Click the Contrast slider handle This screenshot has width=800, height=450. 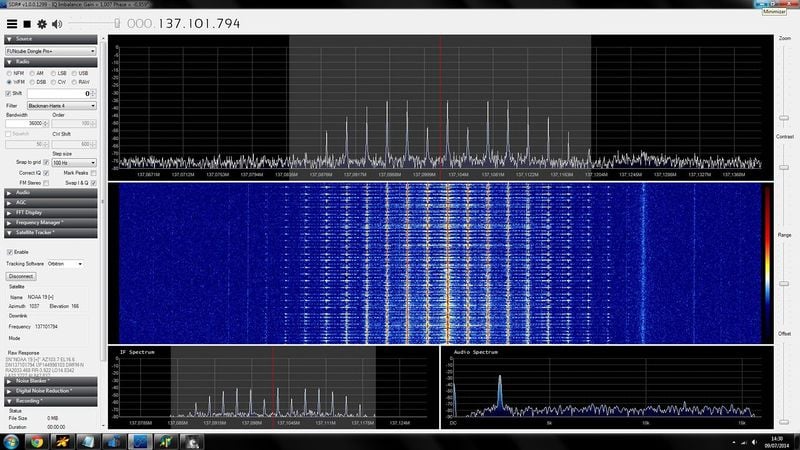coord(784,167)
